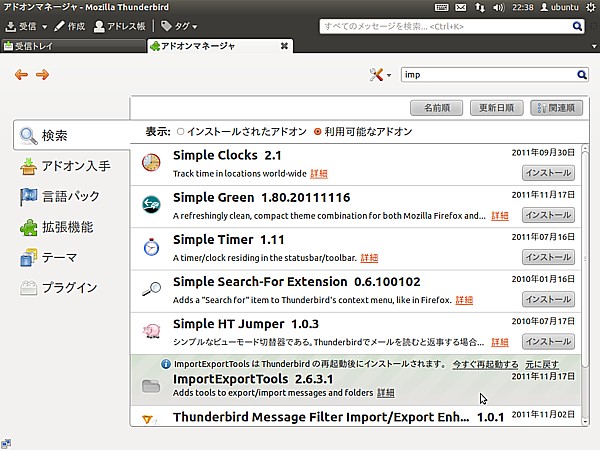Click the results list vertical scrollbar
600x450 pixels.
pyautogui.click(x=585, y=257)
